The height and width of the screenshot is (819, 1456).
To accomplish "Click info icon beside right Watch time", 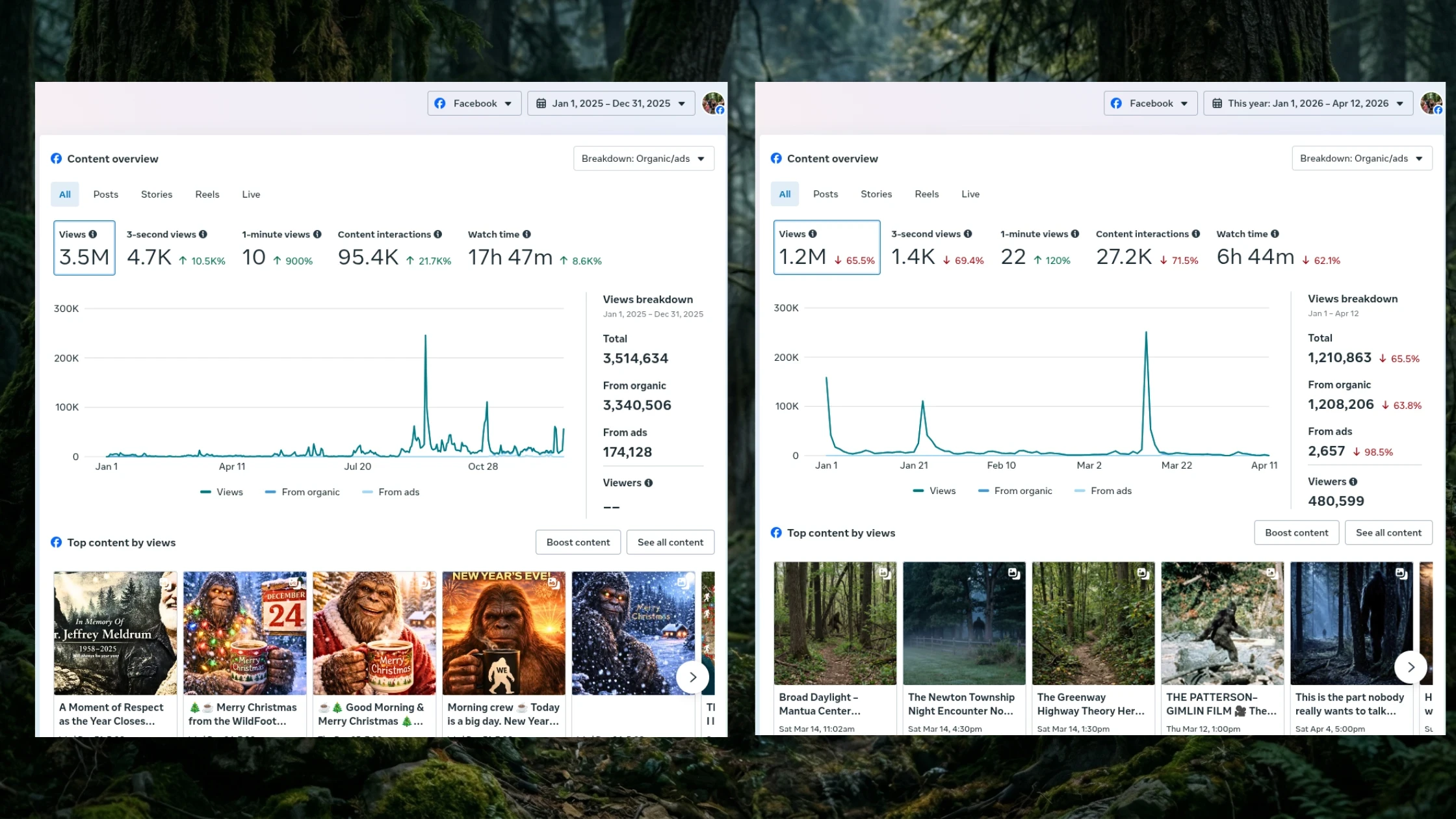I will pyautogui.click(x=1275, y=234).
